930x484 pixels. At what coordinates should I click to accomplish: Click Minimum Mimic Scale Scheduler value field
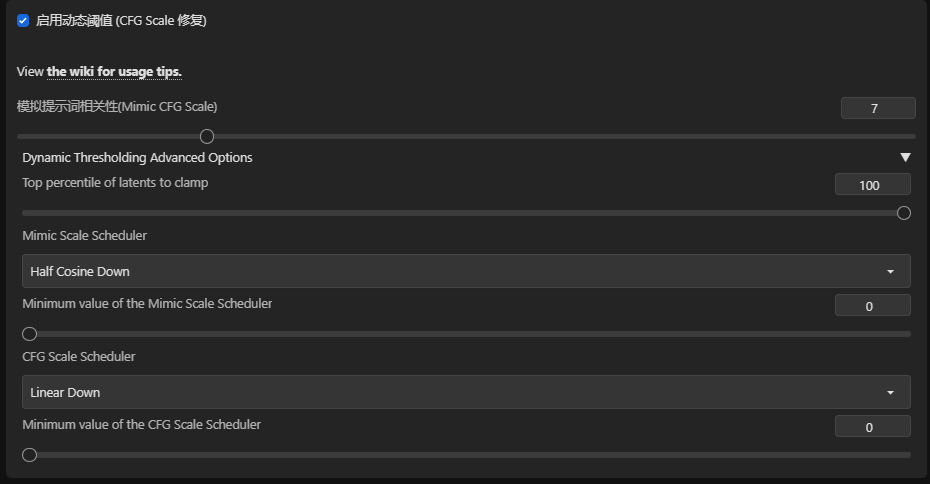point(872,305)
